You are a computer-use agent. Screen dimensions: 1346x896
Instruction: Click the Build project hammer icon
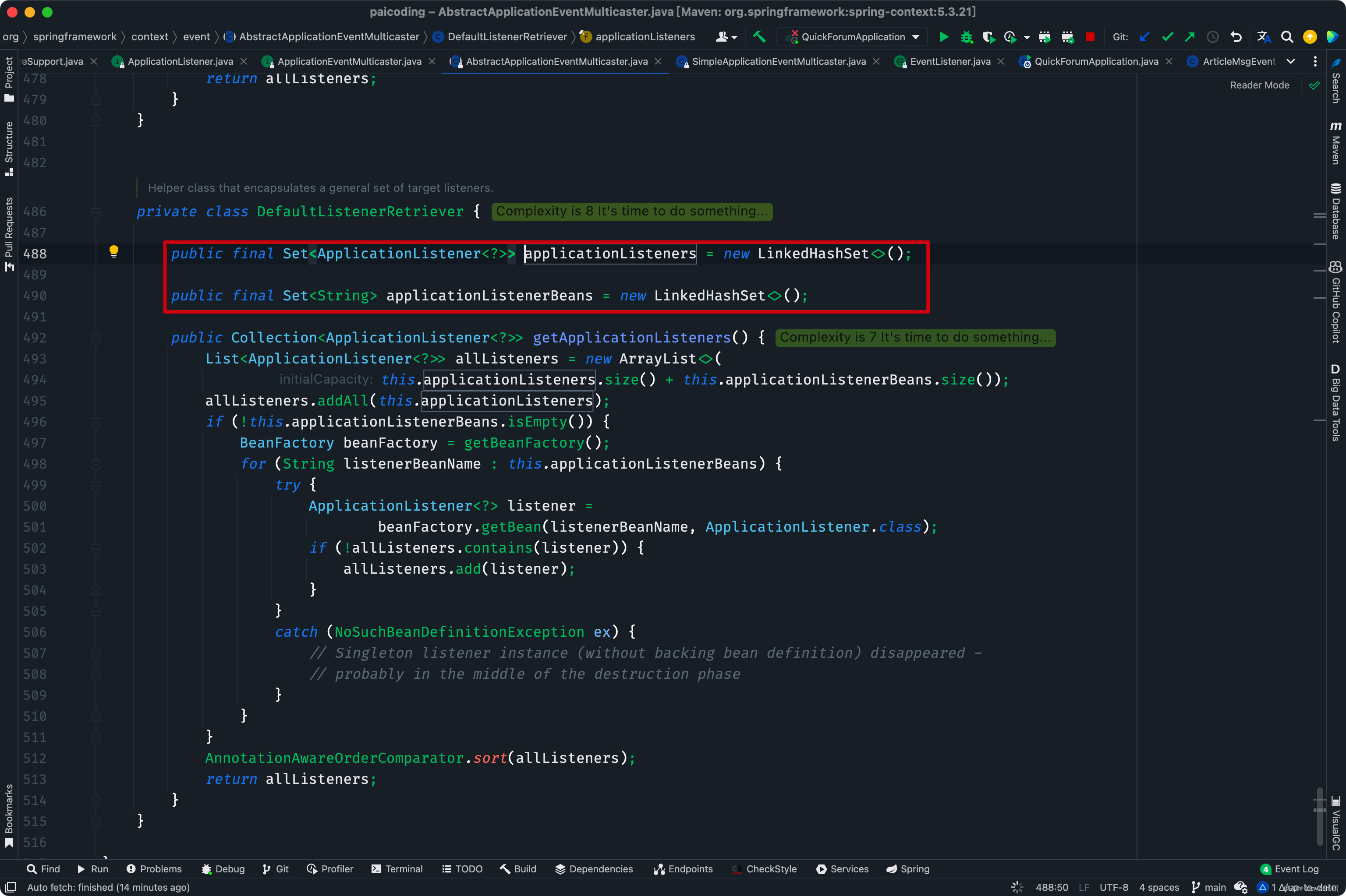coord(759,37)
